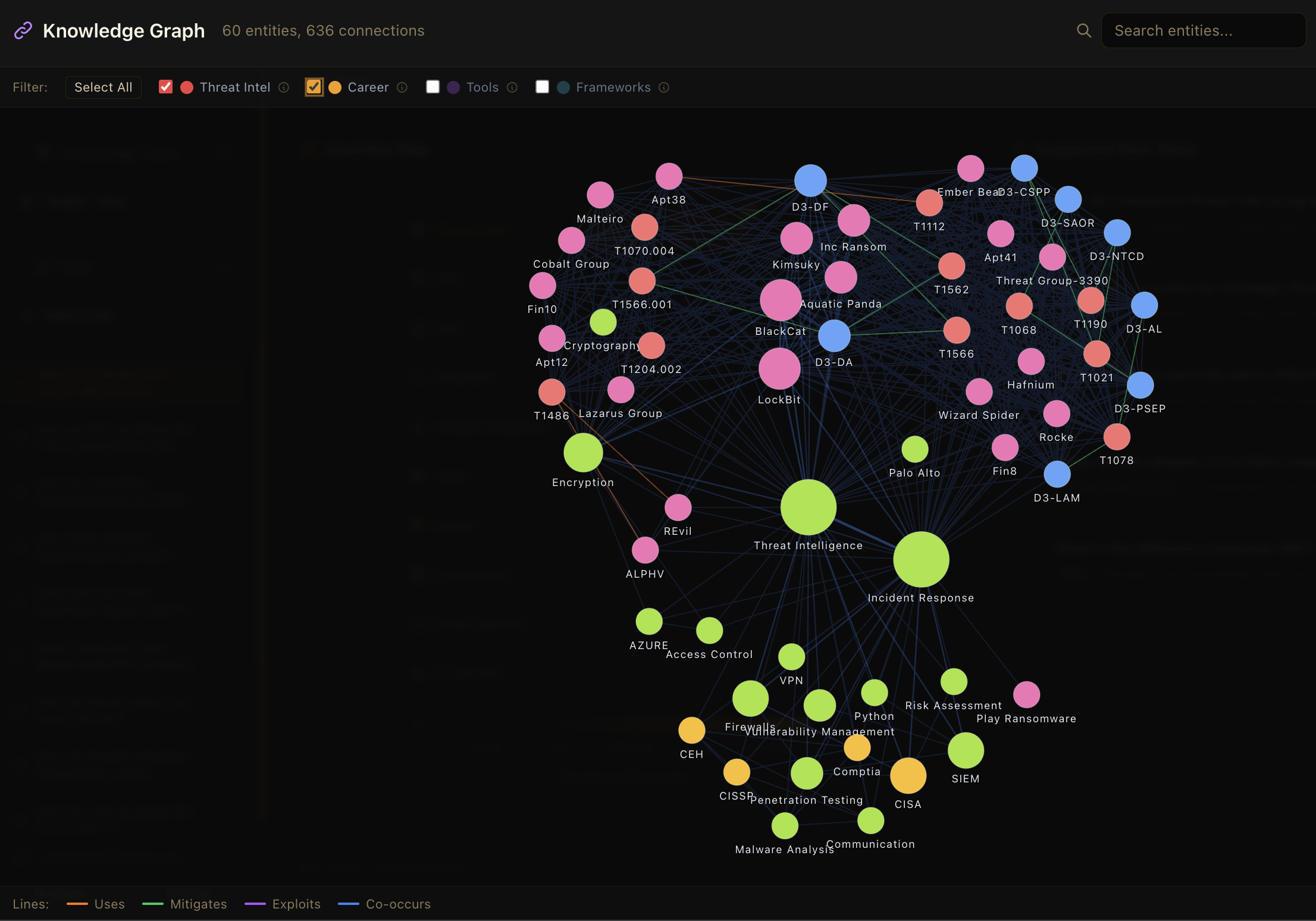Click the info icon beside Threat Intel
This screenshot has width=1316, height=921.
coord(283,87)
